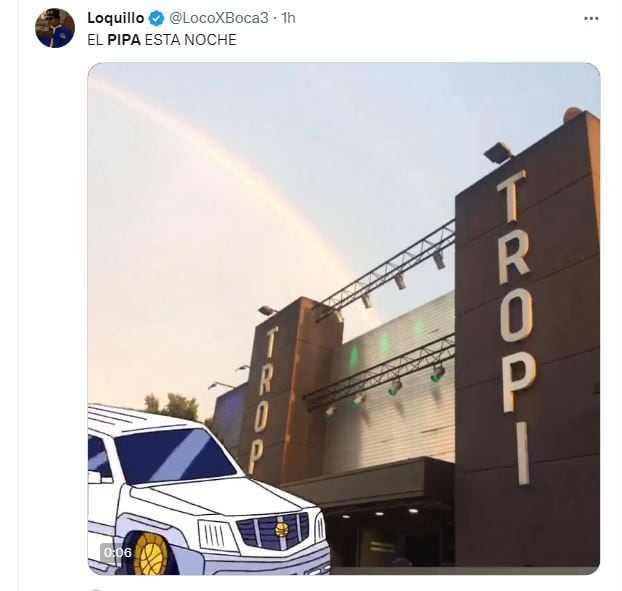Screen dimensions: 622x591
Task: Click the basketball wheel on the cartoon SUV
Action: point(151,554)
